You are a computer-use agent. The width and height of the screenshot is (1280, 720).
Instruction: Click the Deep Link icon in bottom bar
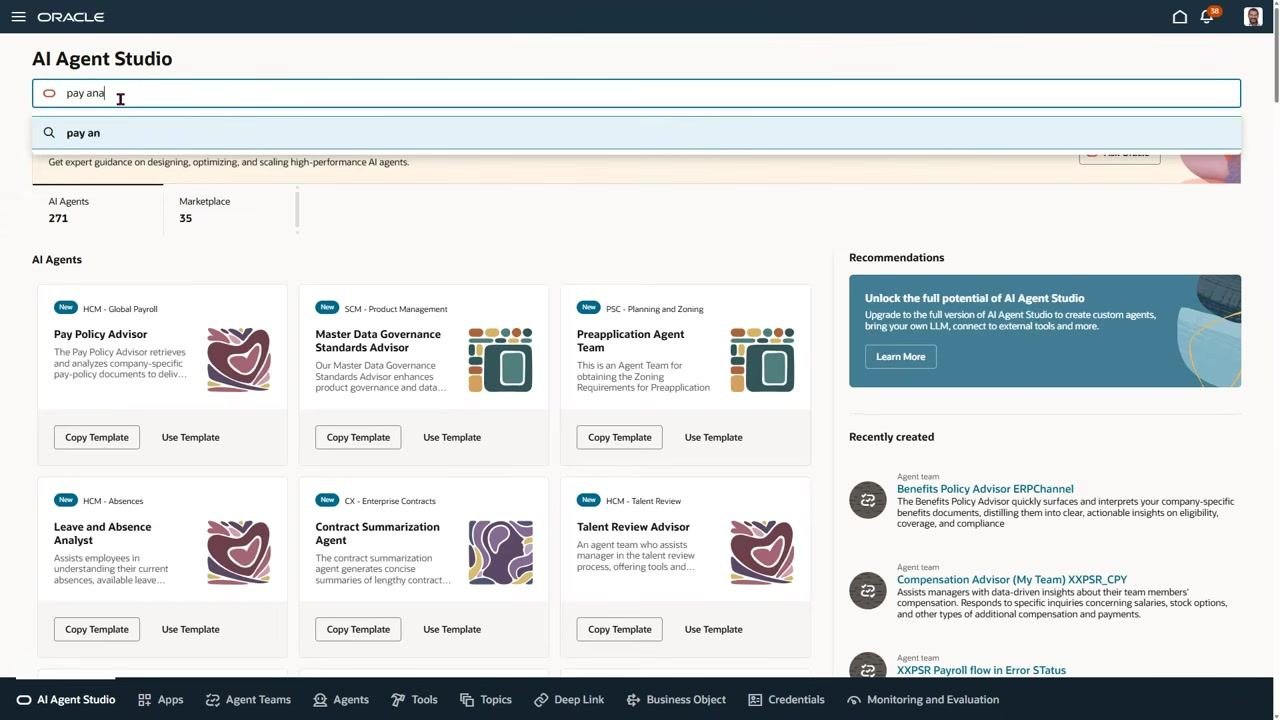click(x=541, y=700)
